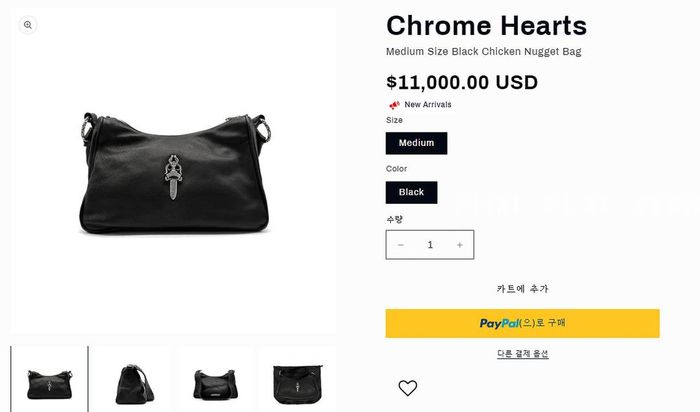Image resolution: width=700 pixels, height=412 pixels.
Task: Add to cart using 카트에 추가 button
Action: pos(522,289)
